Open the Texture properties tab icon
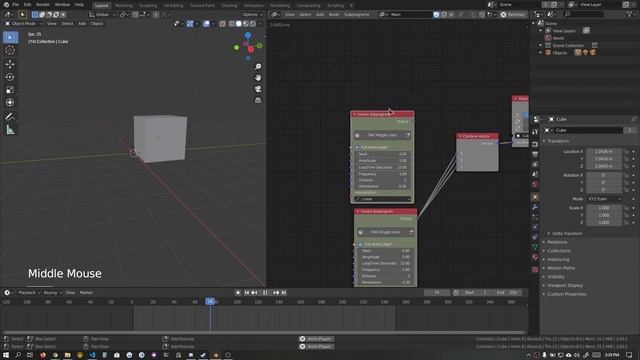 click(x=535, y=269)
